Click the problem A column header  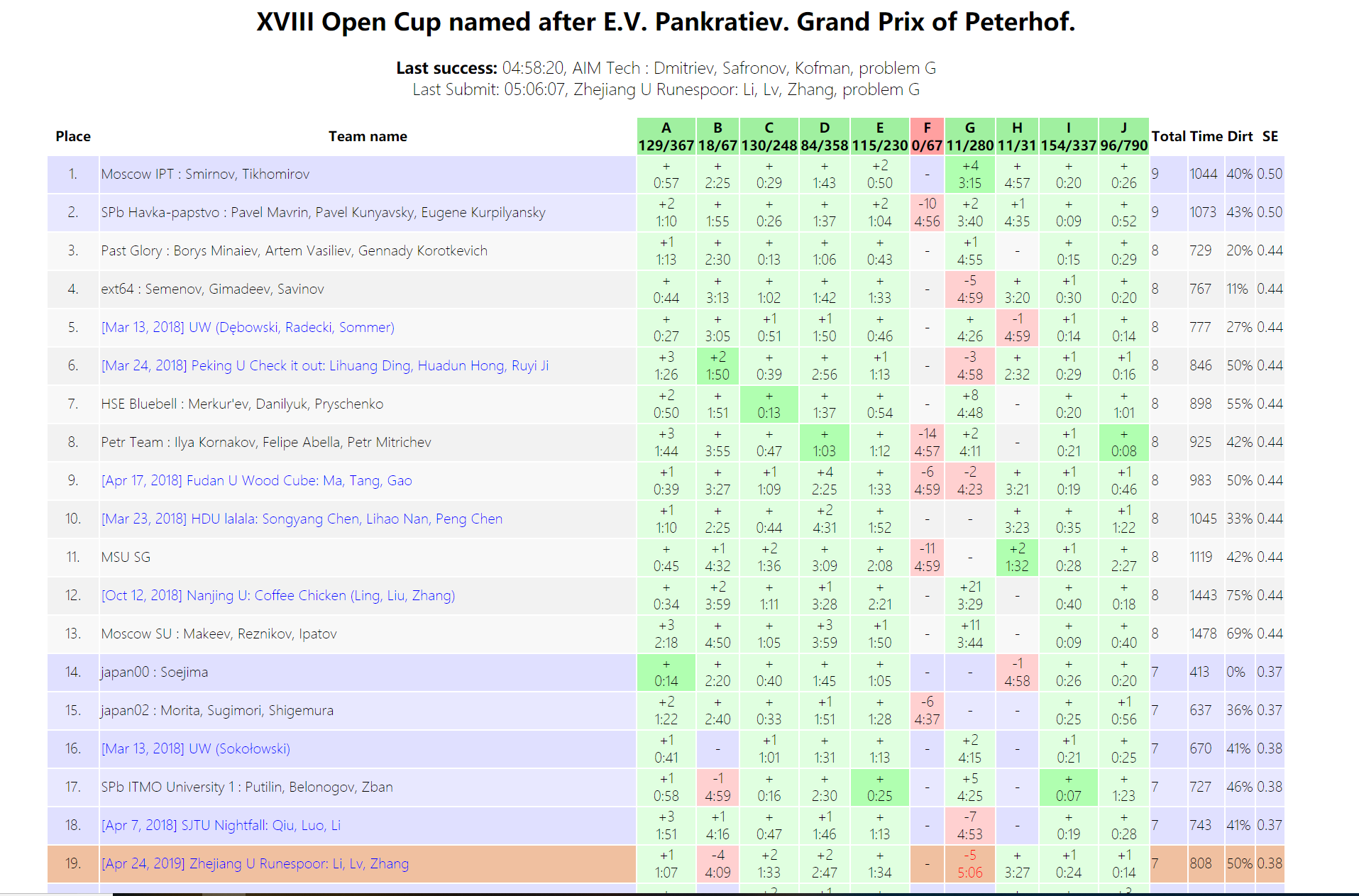click(x=666, y=136)
